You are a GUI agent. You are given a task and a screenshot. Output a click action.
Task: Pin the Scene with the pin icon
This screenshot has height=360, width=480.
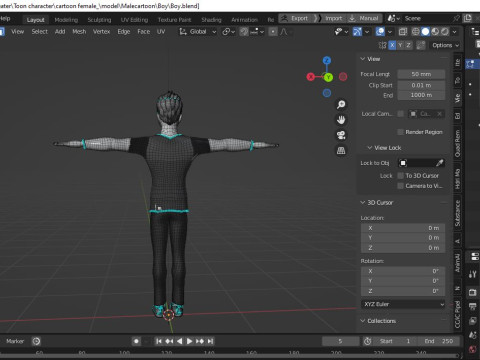[x=456, y=18]
